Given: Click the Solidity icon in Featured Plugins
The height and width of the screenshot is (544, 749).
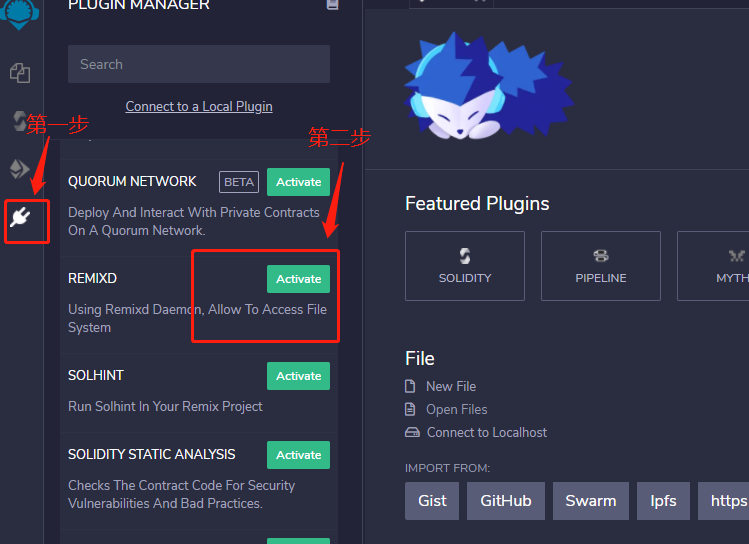Looking at the screenshot, I should pyautogui.click(x=465, y=256).
